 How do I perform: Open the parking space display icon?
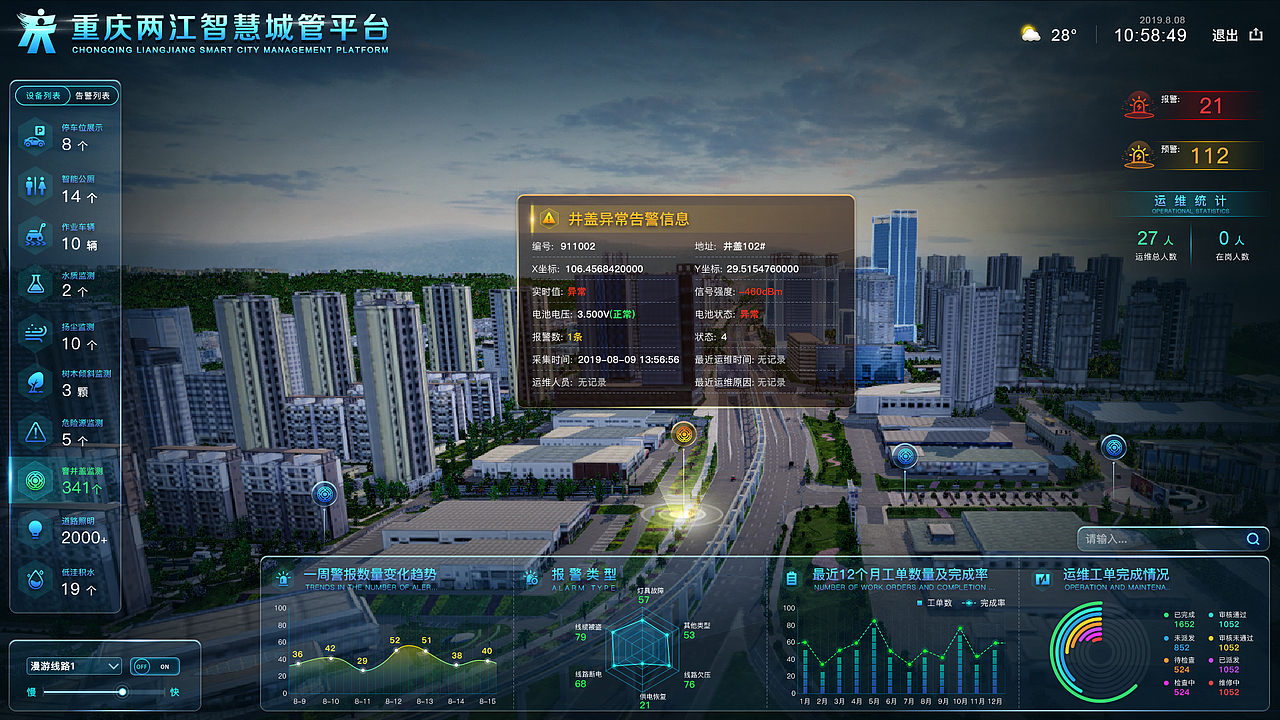point(35,138)
